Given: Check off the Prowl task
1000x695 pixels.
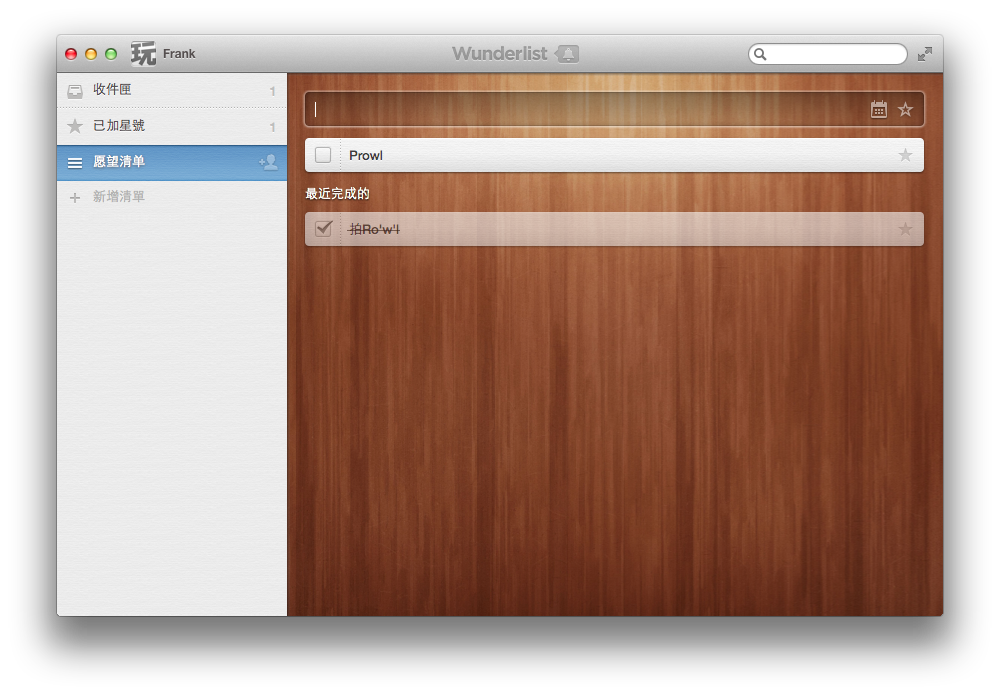Looking at the screenshot, I should pos(323,155).
